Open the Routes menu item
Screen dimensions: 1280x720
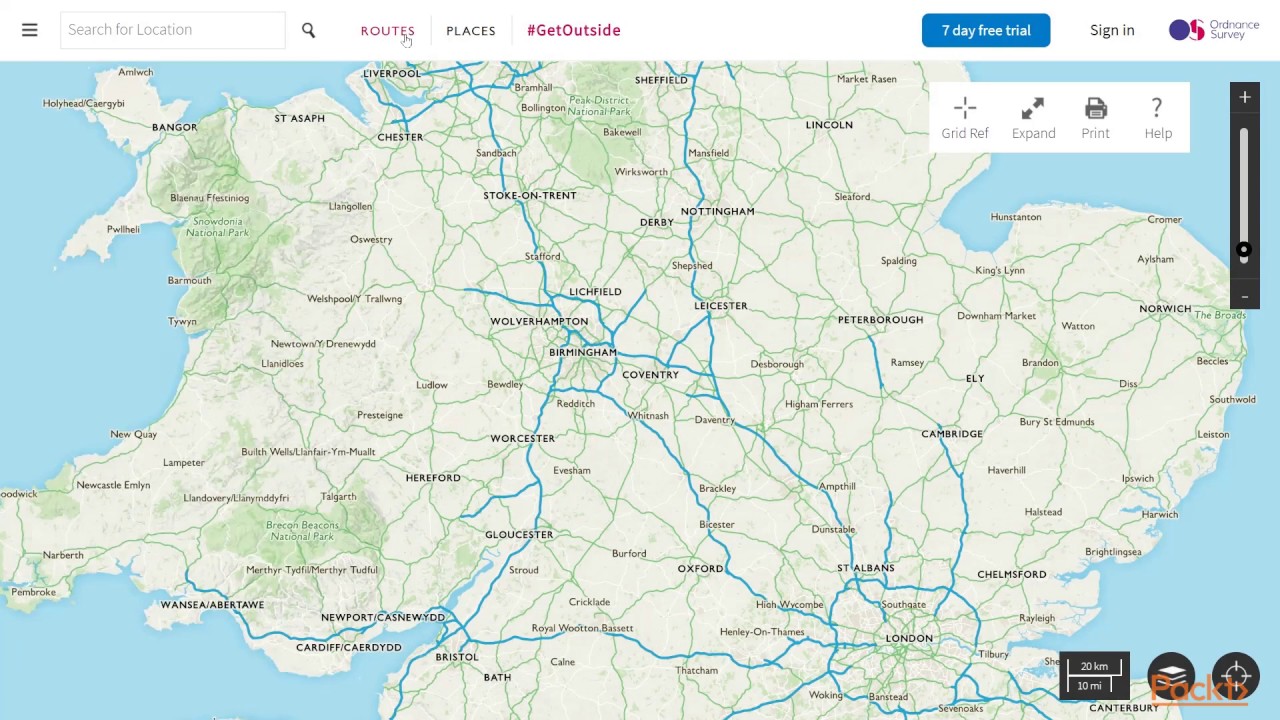click(387, 31)
